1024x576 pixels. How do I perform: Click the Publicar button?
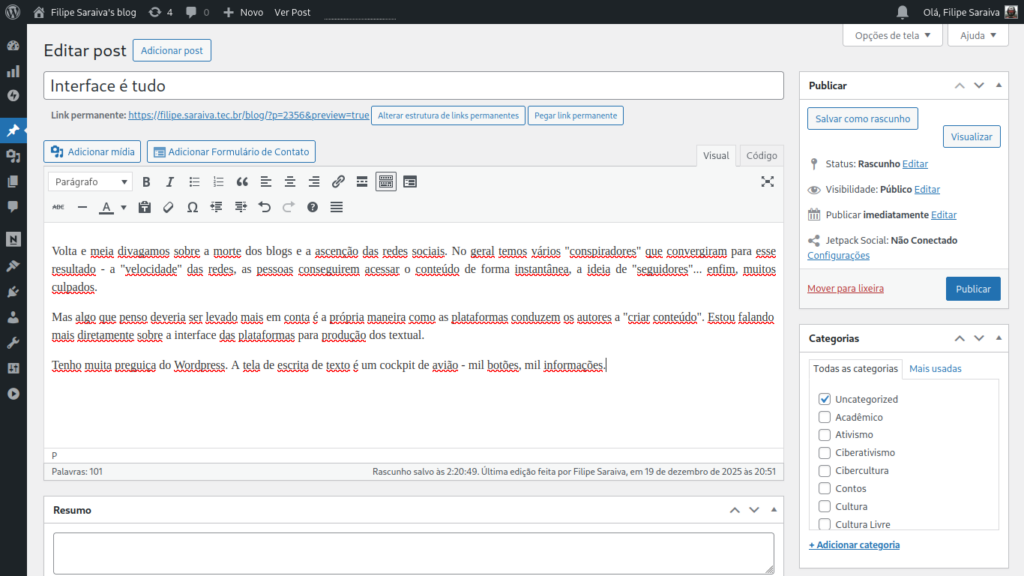point(972,289)
